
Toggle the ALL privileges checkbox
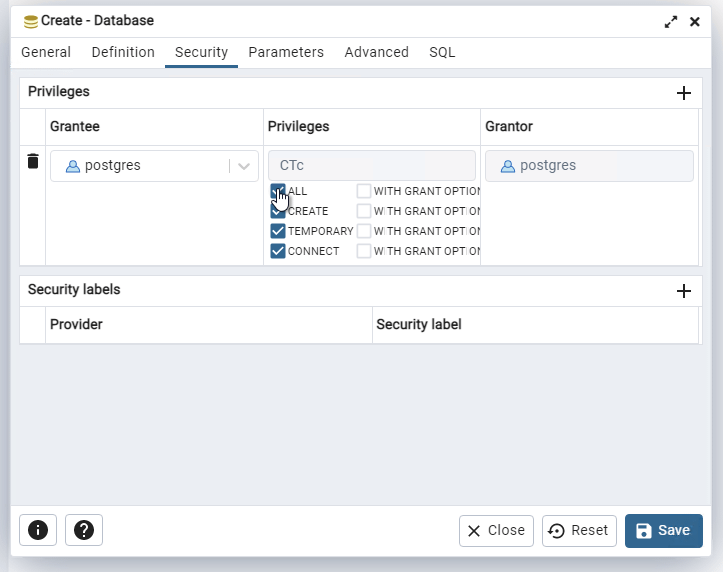click(x=278, y=191)
